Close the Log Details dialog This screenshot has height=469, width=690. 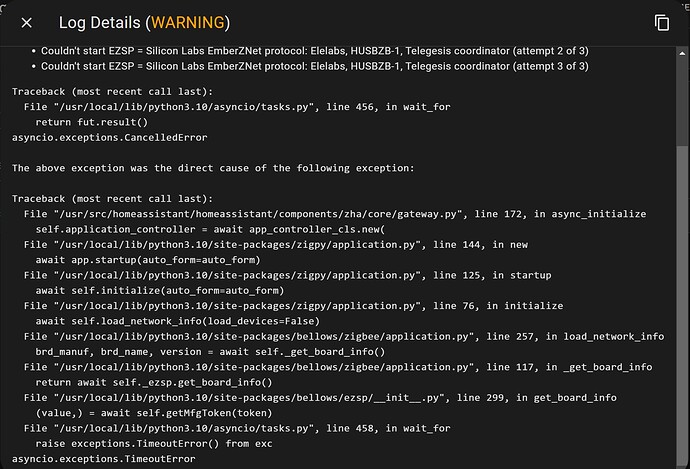tap(27, 22)
